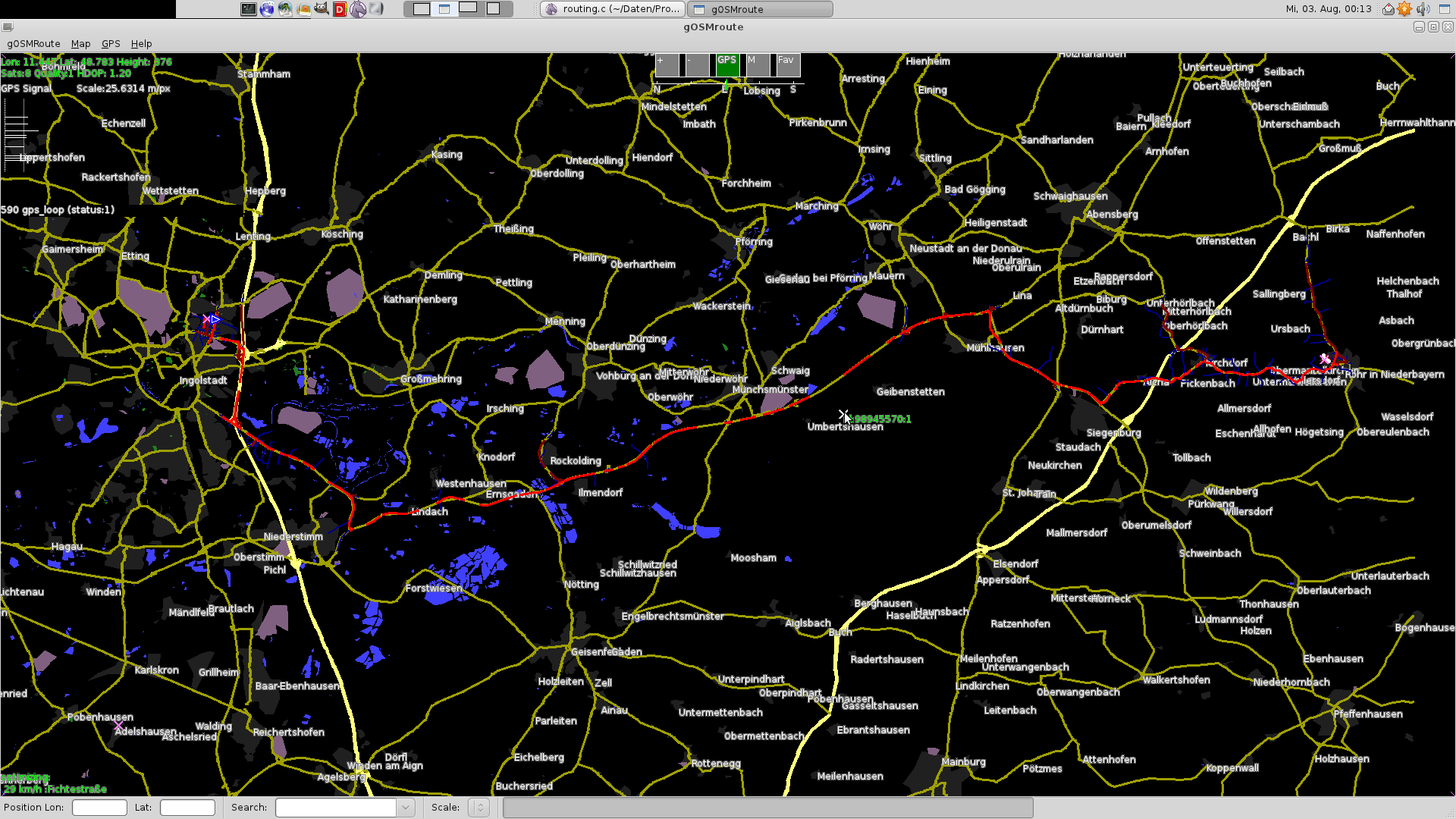Image resolution: width=1456 pixels, height=819 pixels.
Task: Click the Rockolding place label
Action: (x=576, y=461)
